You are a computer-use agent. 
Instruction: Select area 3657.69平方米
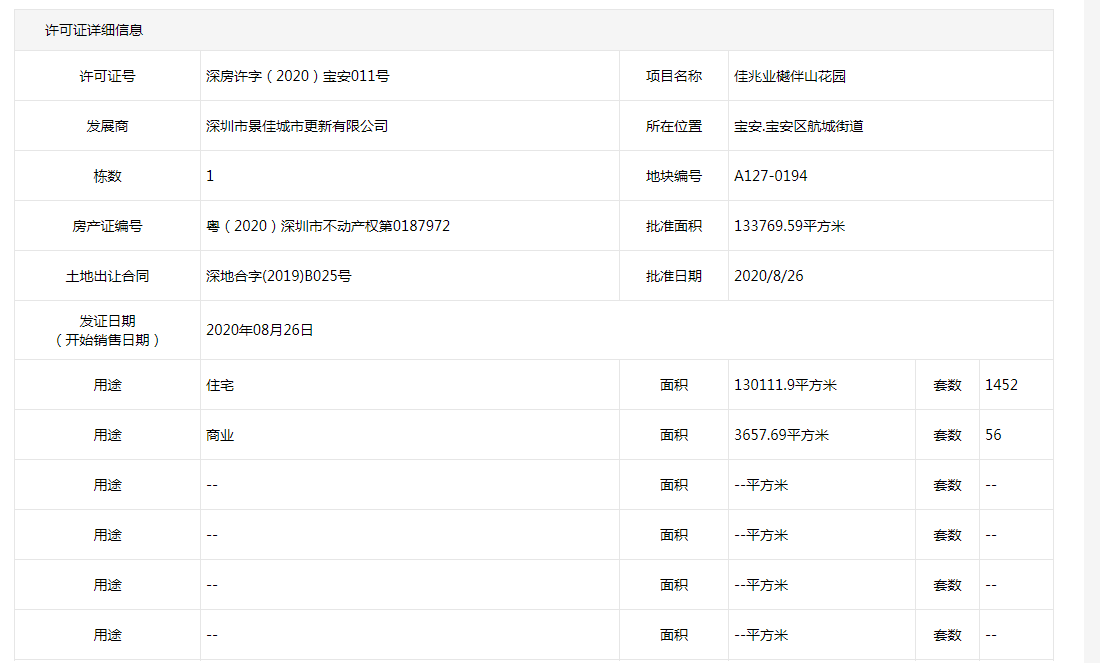pos(782,435)
